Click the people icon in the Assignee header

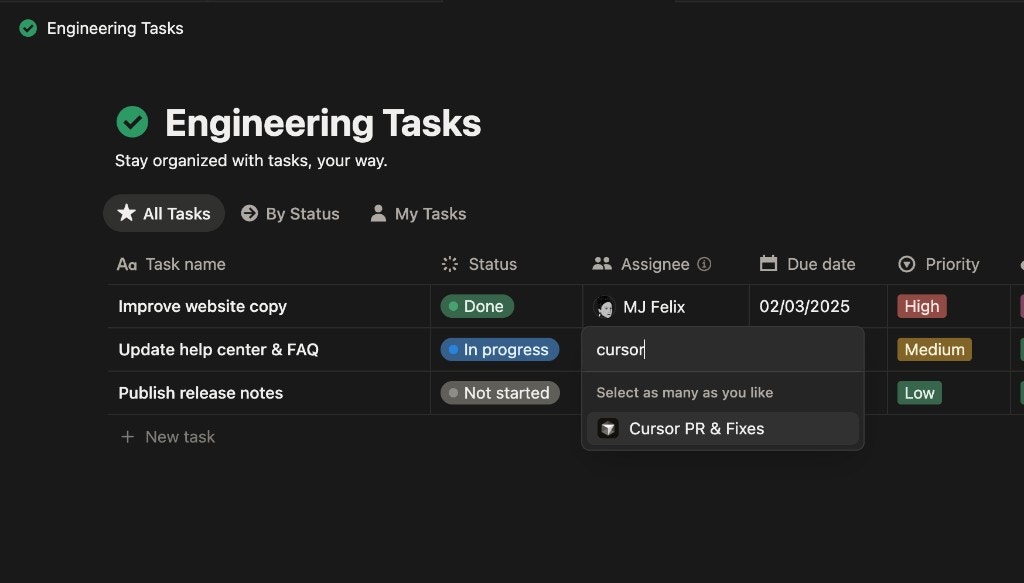[x=600, y=263]
